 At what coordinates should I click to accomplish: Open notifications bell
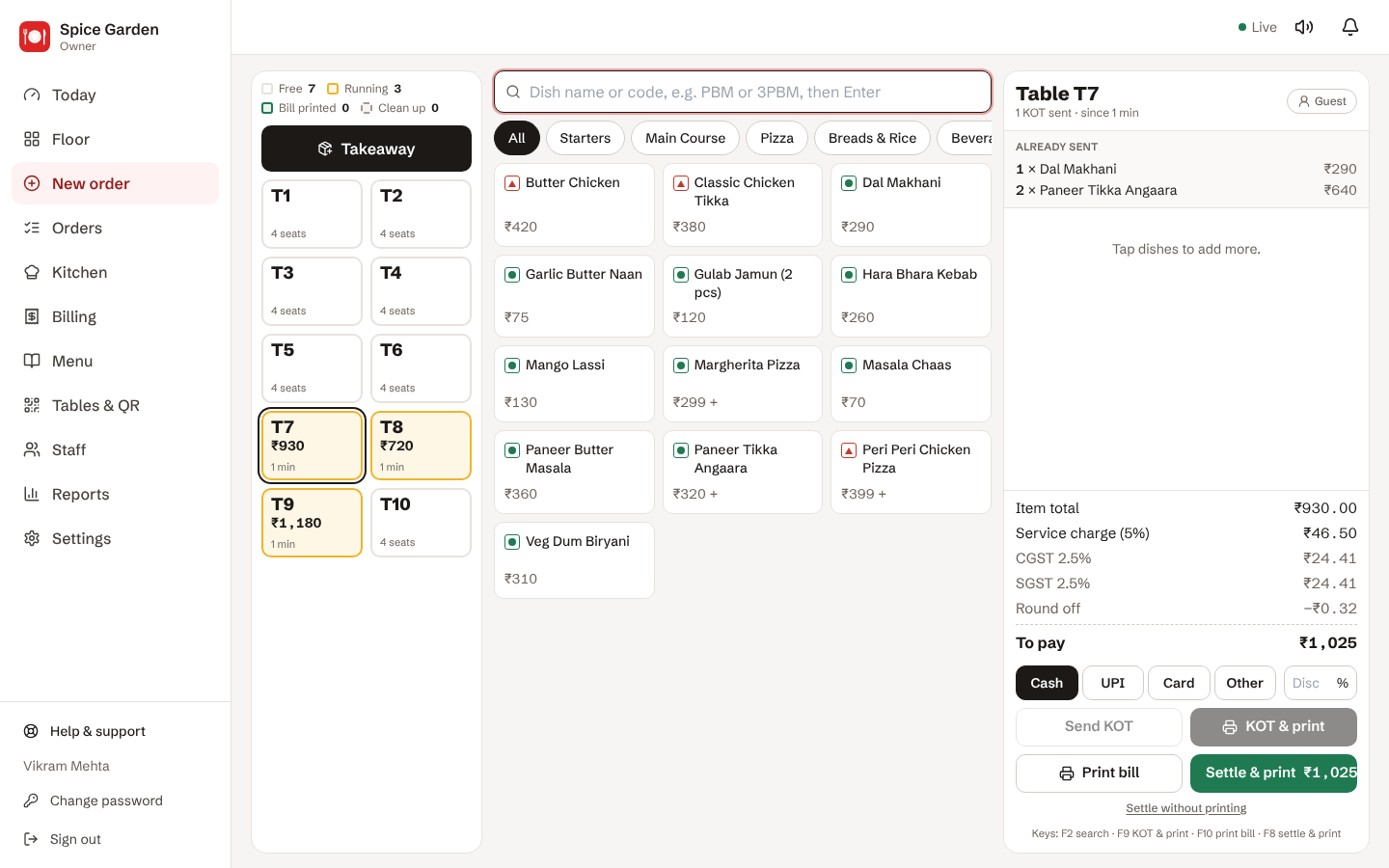tap(1350, 27)
